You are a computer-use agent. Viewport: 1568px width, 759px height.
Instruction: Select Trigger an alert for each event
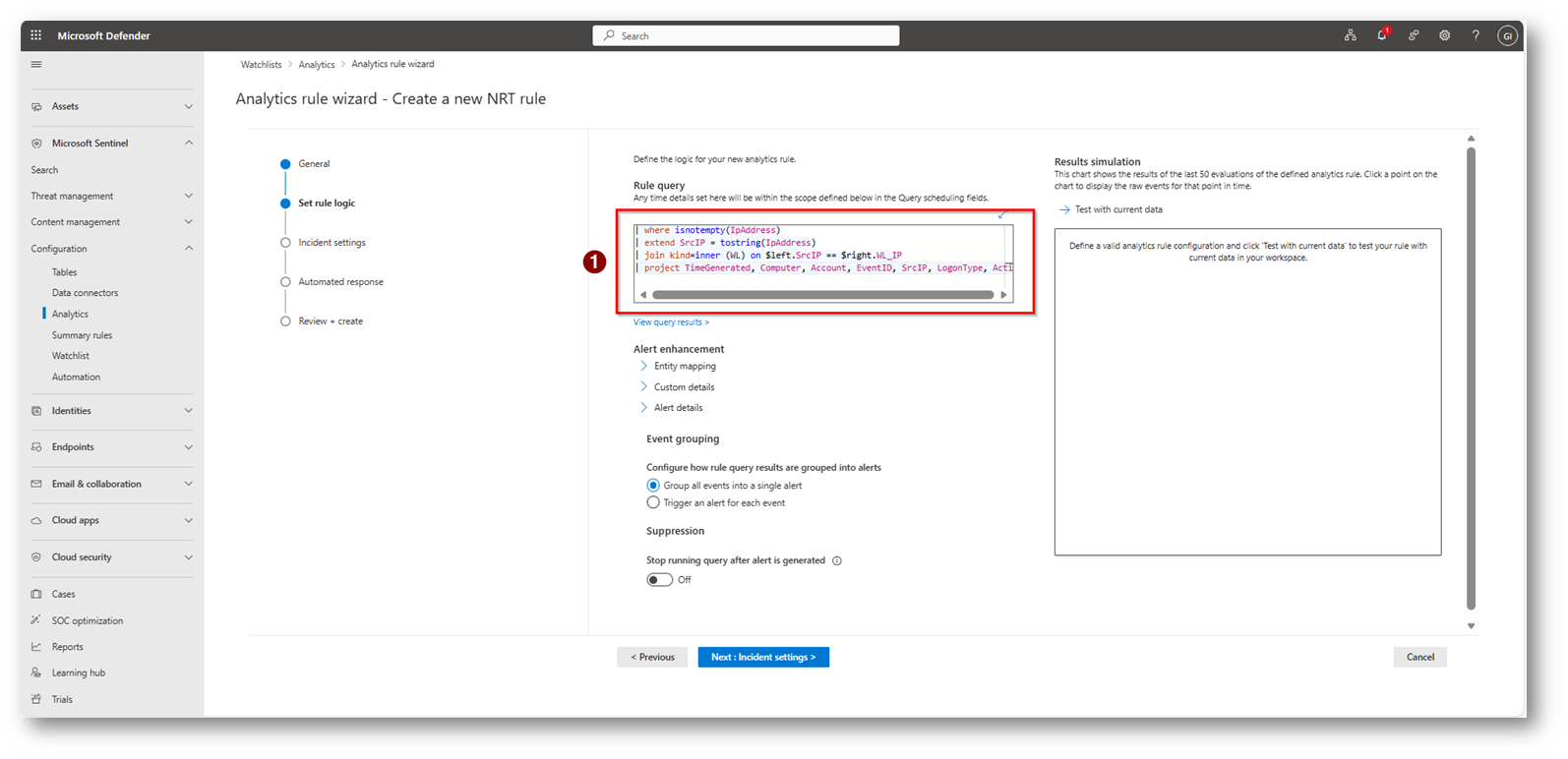[x=653, y=502]
